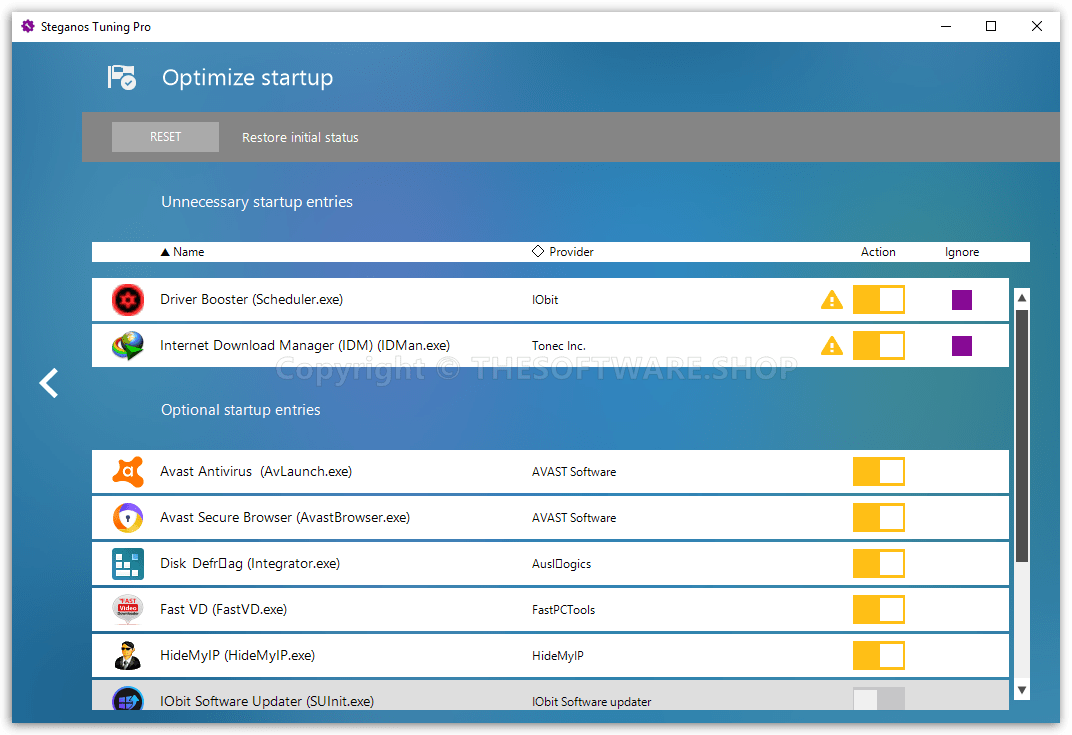Click the warning triangle for Driver Booster
The height and width of the screenshot is (735, 1072).
coord(831,300)
